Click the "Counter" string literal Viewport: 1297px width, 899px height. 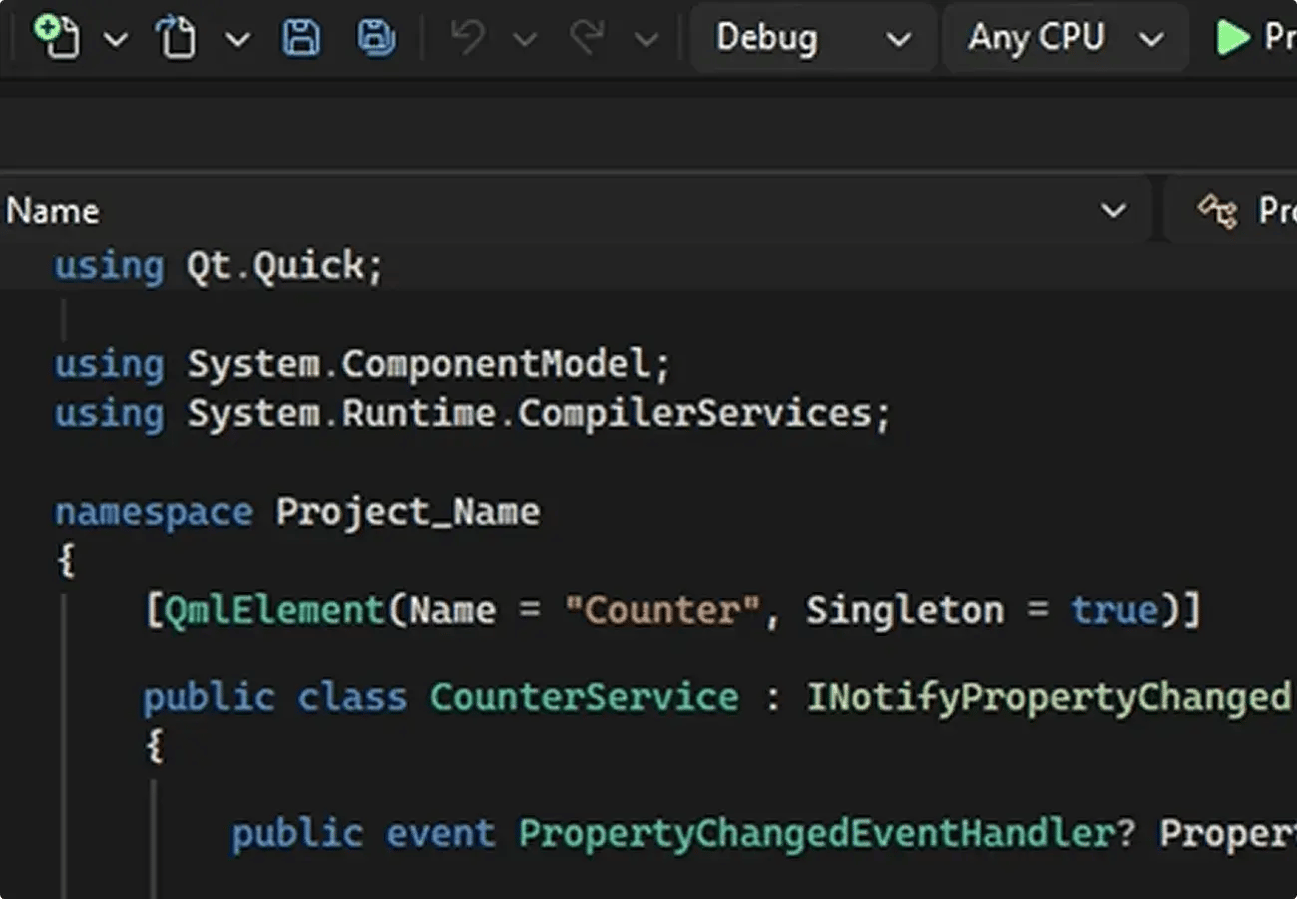[662, 610]
